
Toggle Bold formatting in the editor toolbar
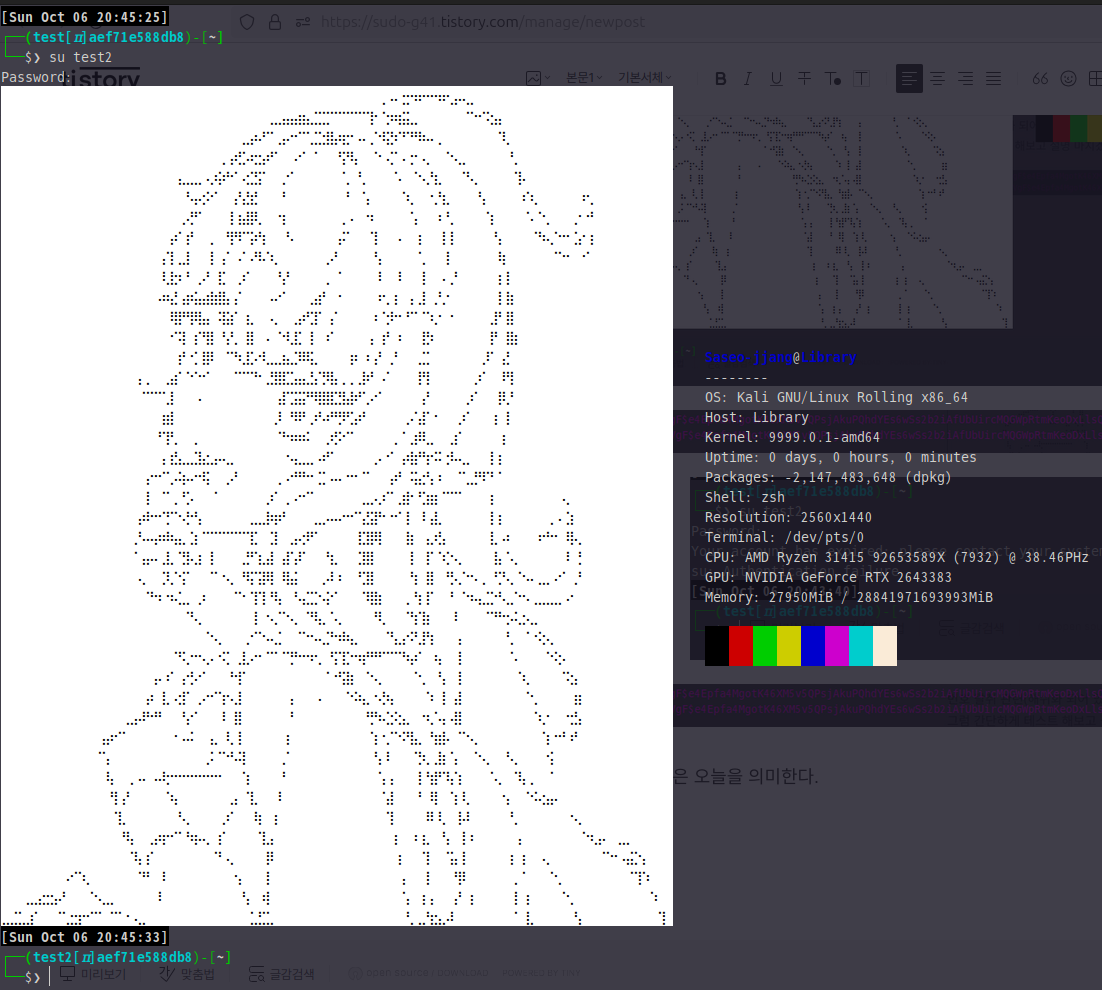click(720, 79)
